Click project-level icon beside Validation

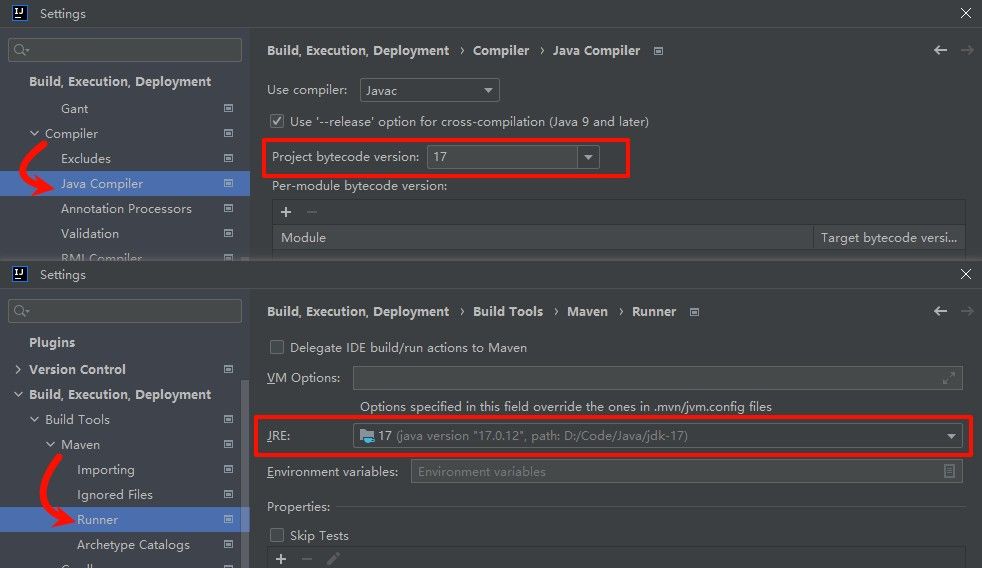point(229,234)
